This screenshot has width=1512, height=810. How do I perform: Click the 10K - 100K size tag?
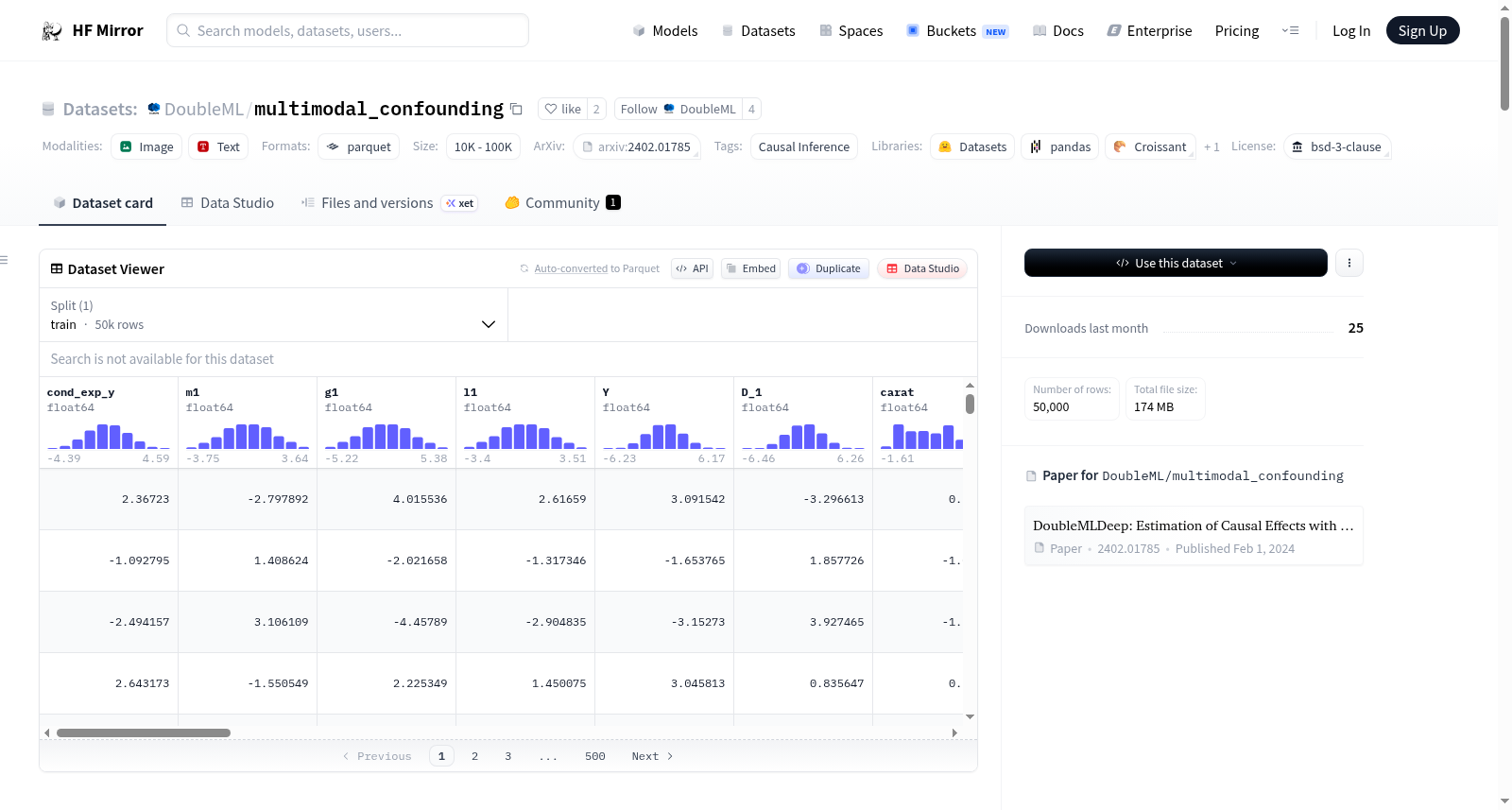(x=483, y=146)
